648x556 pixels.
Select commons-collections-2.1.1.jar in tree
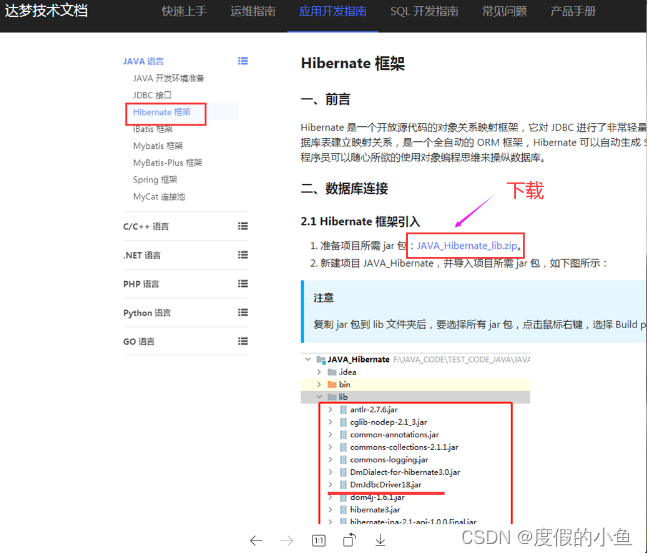pos(404,447)
